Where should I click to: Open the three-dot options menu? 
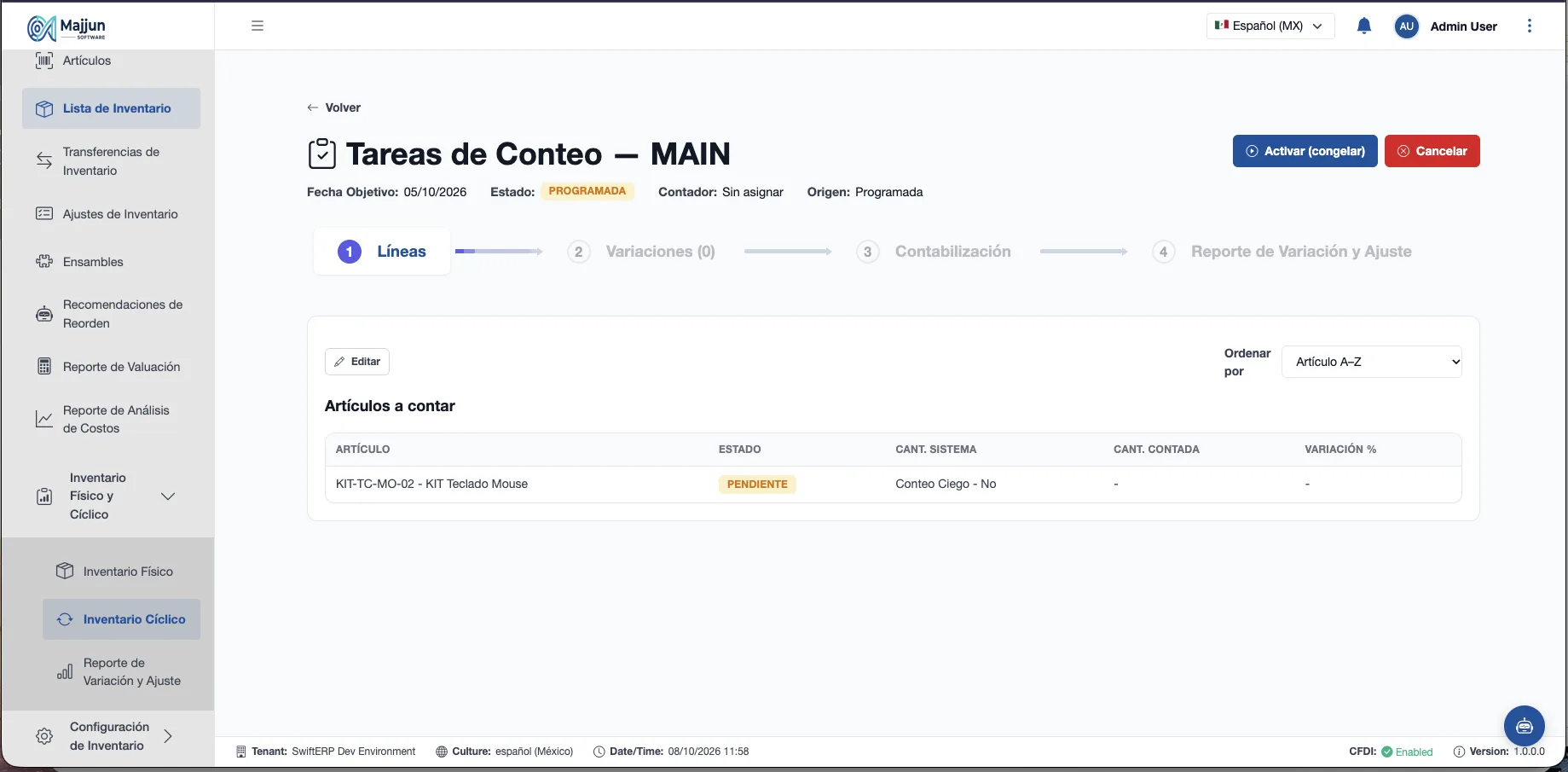tap(1530, 26)
